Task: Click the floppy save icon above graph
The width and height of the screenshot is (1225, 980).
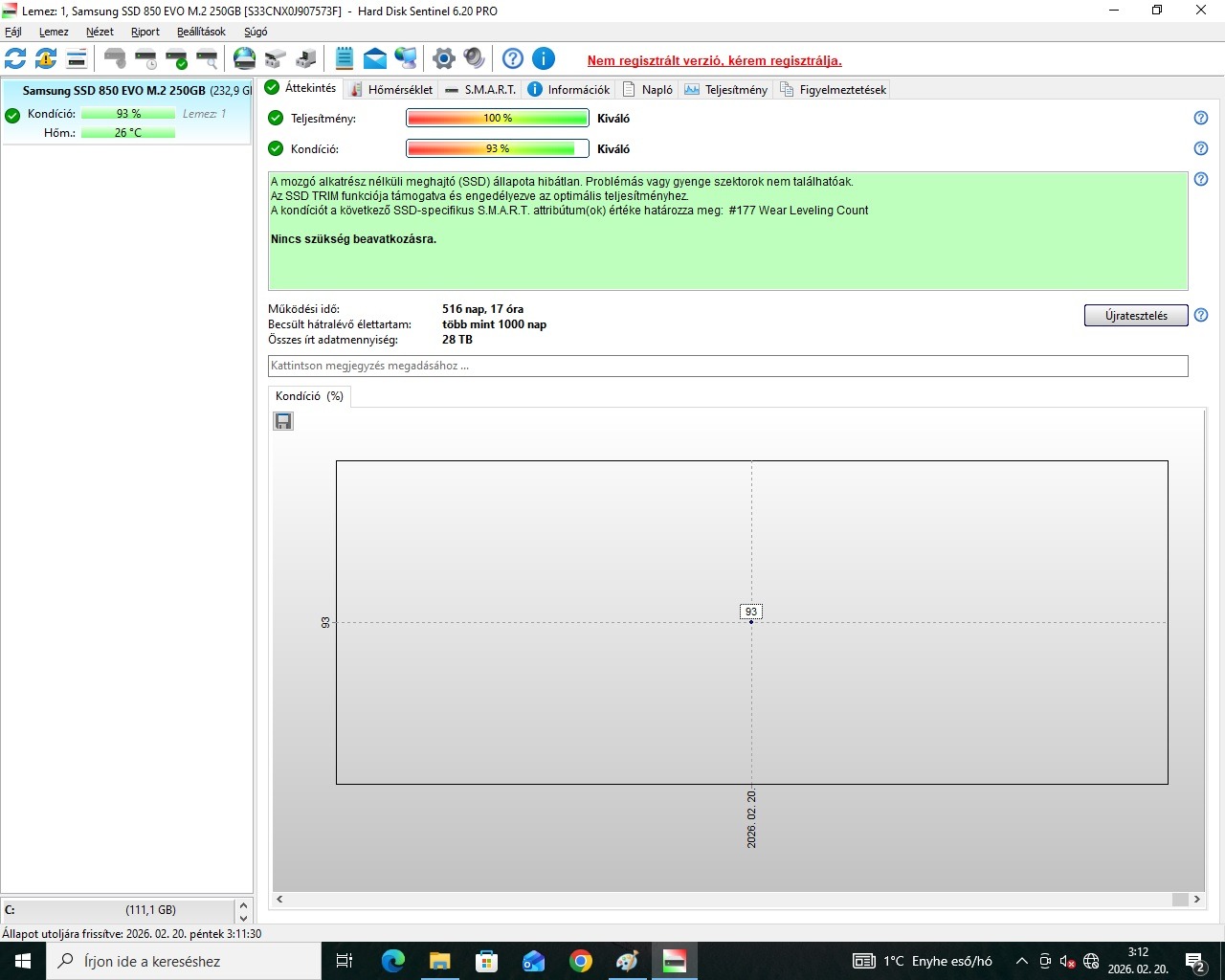Action: tap(283, 421)
